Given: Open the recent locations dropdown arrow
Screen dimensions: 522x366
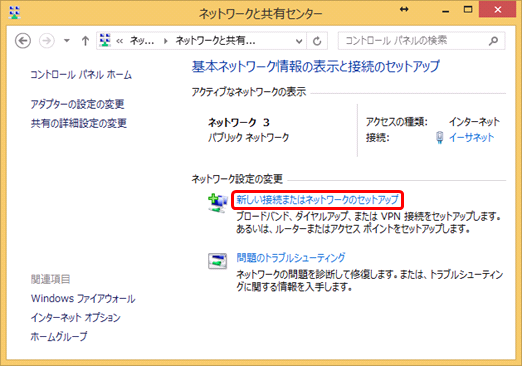Looking at the screenshot, I should (x=67, y=41).
